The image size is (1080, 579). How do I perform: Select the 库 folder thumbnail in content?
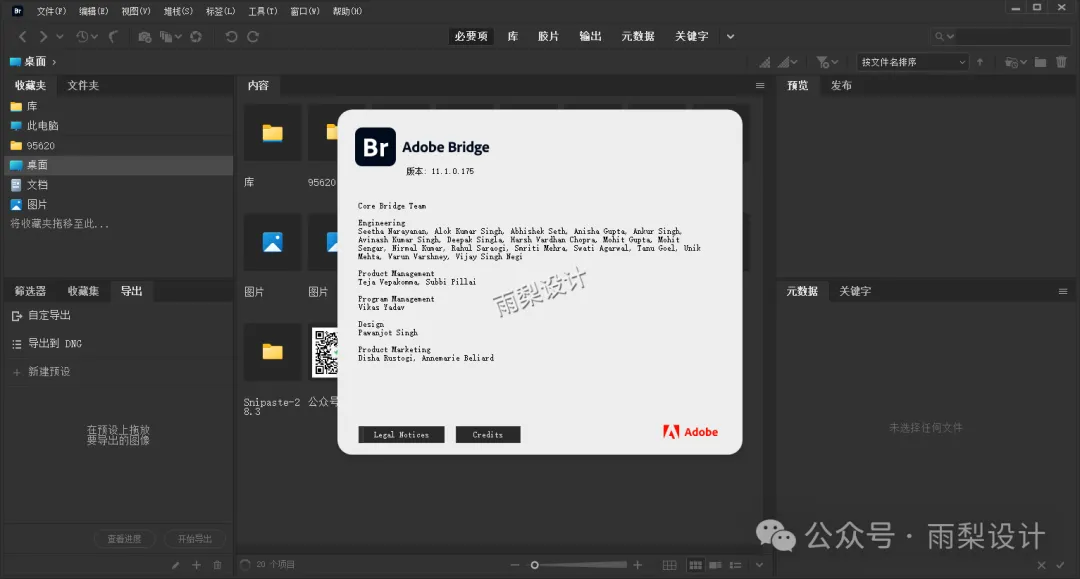click(x=272, y=133)
